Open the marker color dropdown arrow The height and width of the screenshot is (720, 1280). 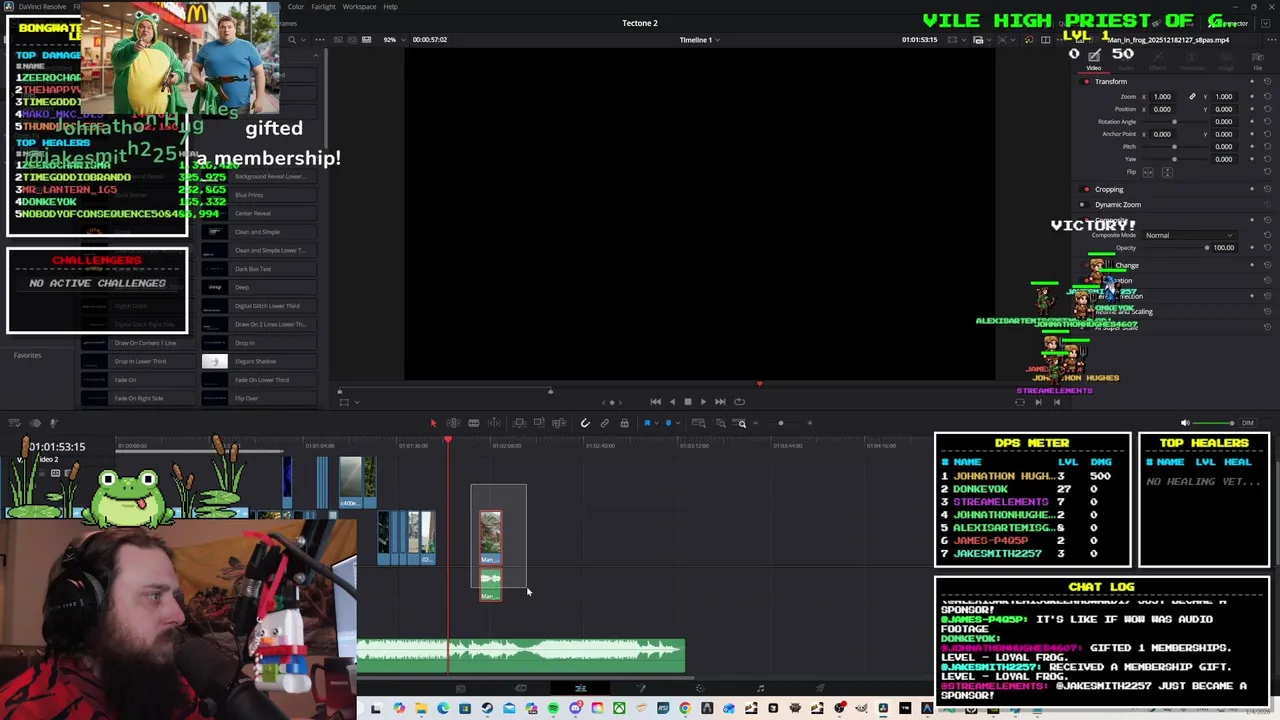pyautogui.click(x=677, y=423)
